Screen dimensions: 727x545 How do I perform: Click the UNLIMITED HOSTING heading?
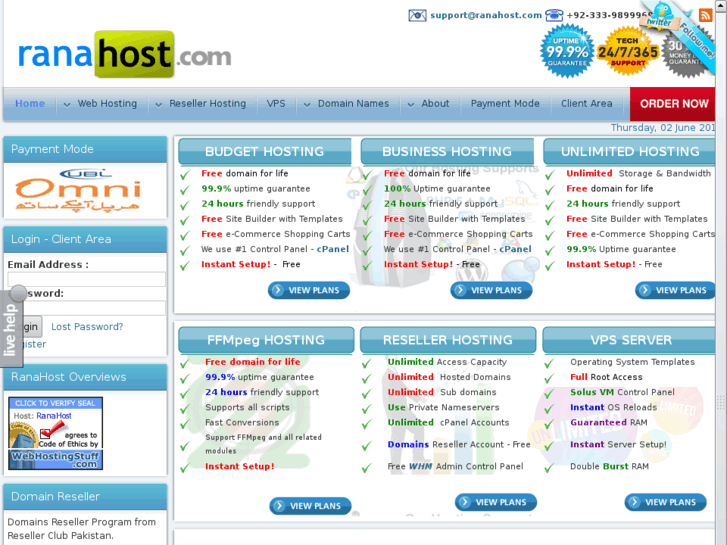point(630,151)
